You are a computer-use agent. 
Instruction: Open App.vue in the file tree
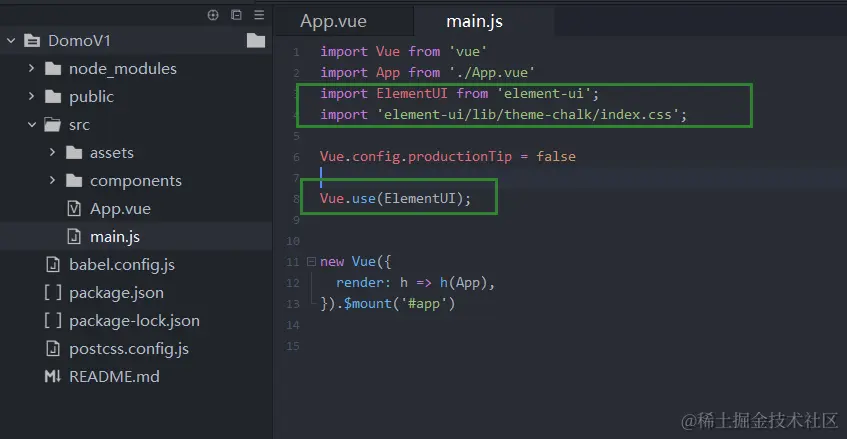(120, 209)
